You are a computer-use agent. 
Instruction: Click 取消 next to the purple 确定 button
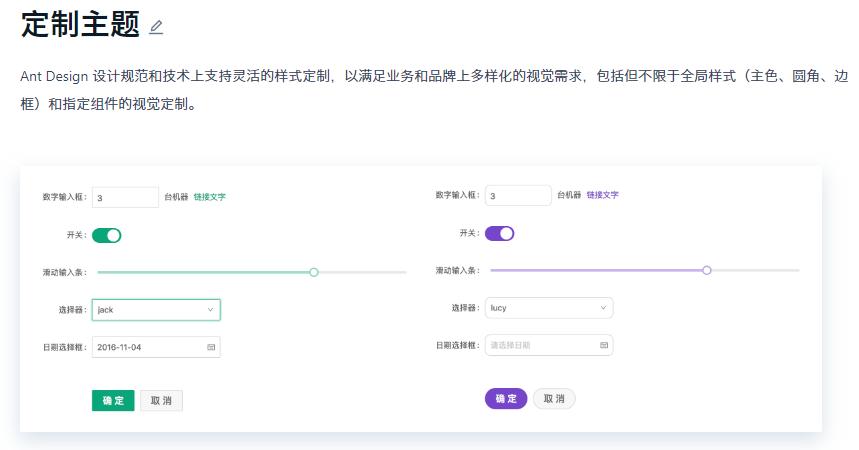tap(554, 399)
